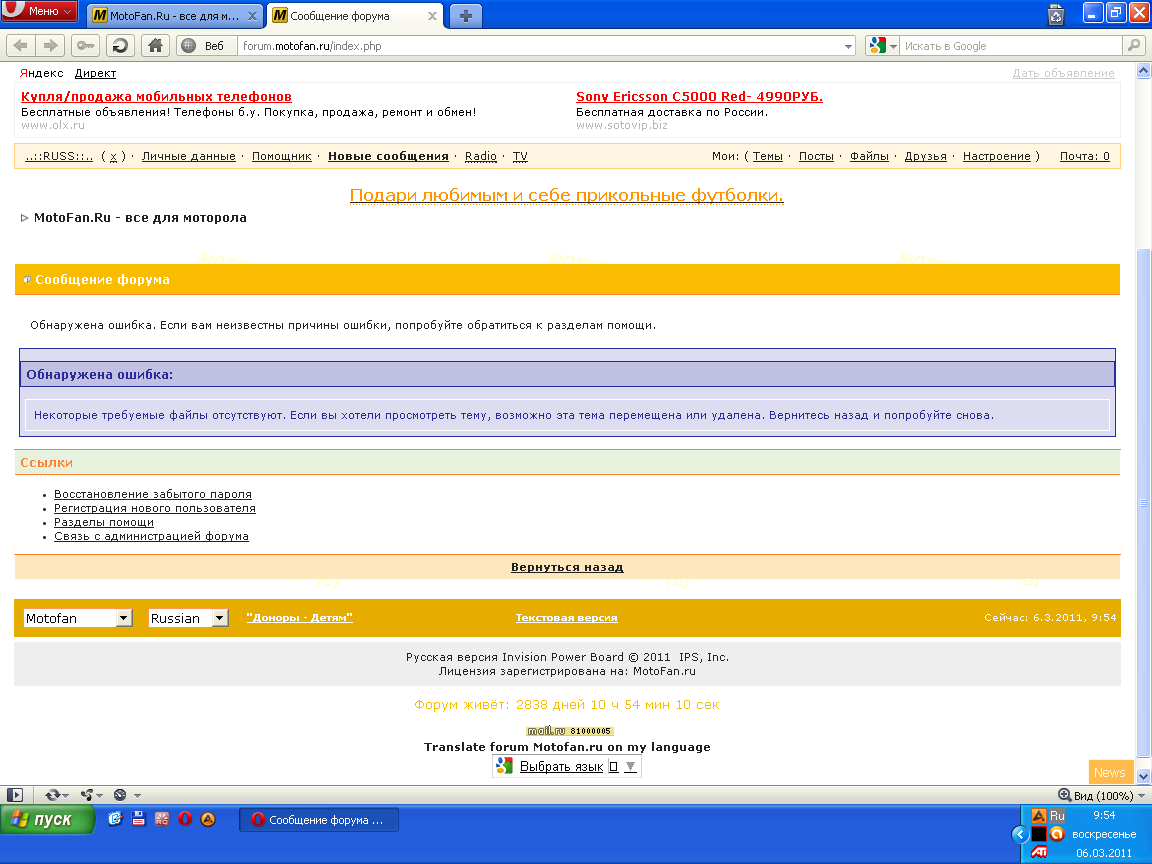Open Текстовая версия
Screen dimensions: 1152x864
(566, 617)
